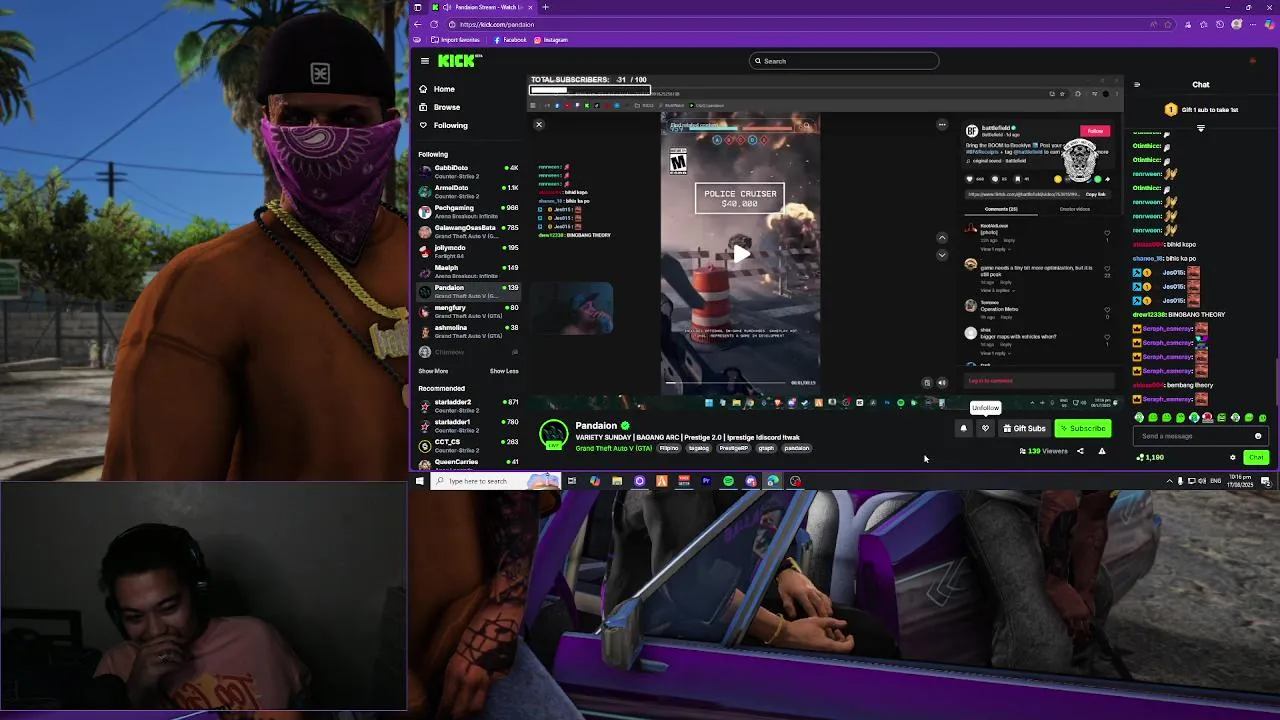The height and width of the screenshot is (720, 1280).
Task: Click the Gift Subs button
Action: 1024,428
